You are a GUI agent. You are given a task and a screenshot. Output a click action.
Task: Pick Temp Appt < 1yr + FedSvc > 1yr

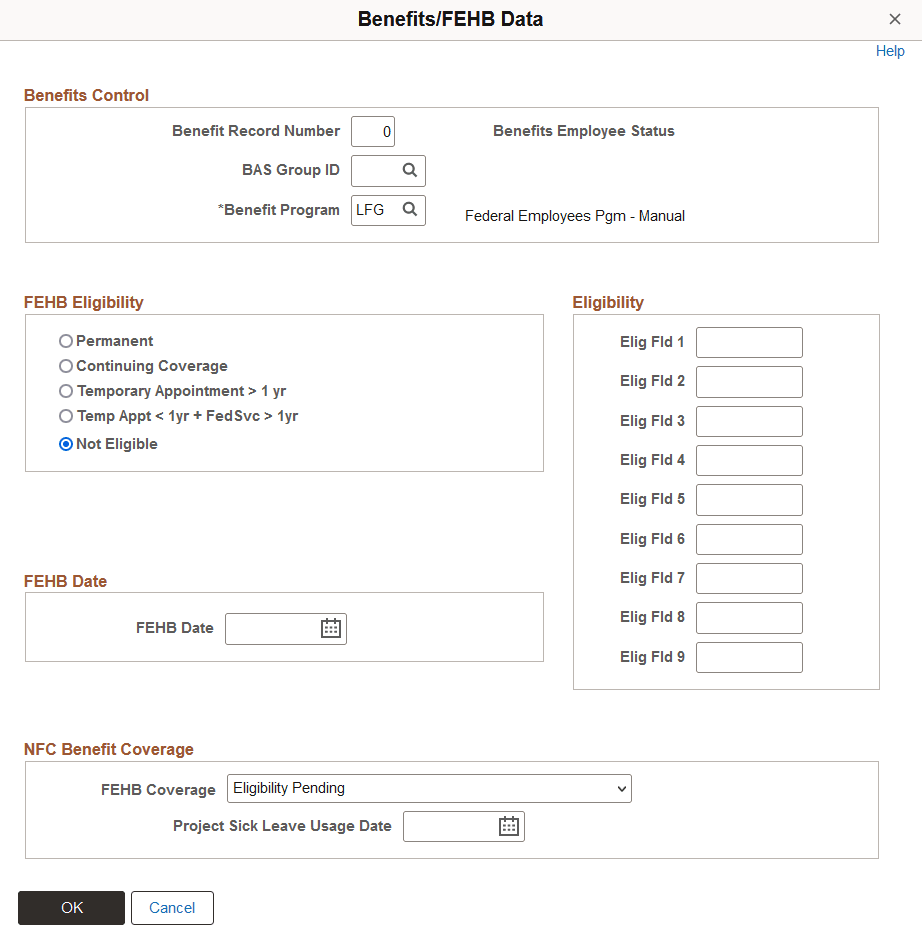coord(65,417)
